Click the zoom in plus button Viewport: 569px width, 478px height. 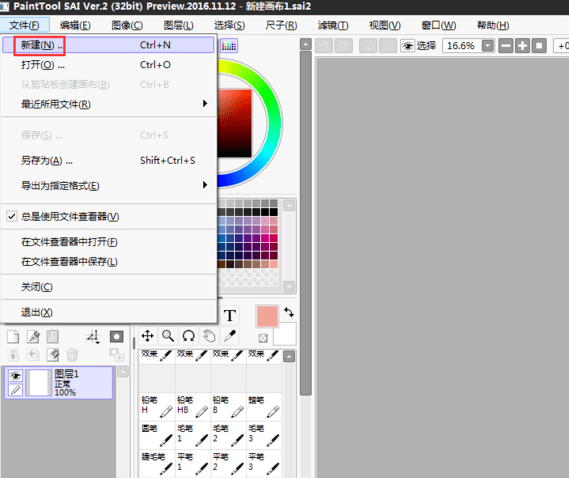pos(522,46)
